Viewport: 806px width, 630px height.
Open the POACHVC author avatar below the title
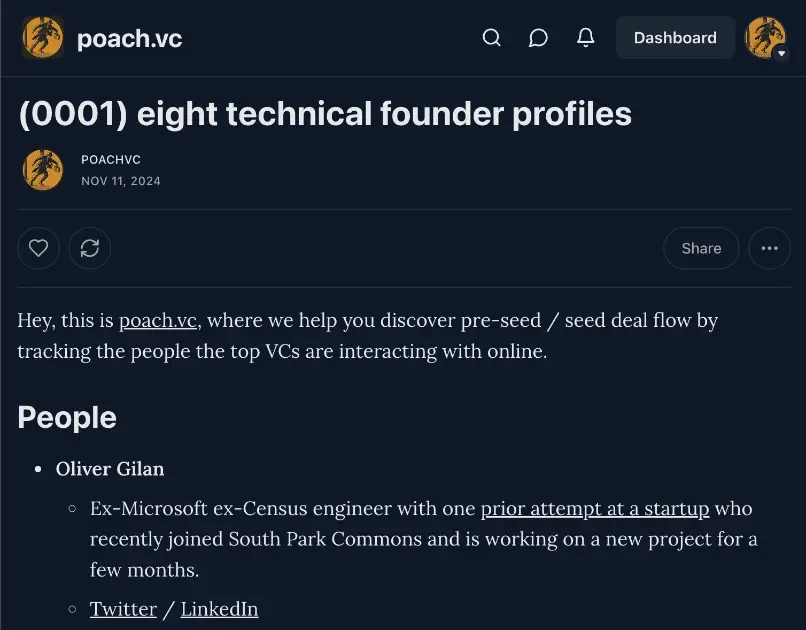tap(42, 170)
